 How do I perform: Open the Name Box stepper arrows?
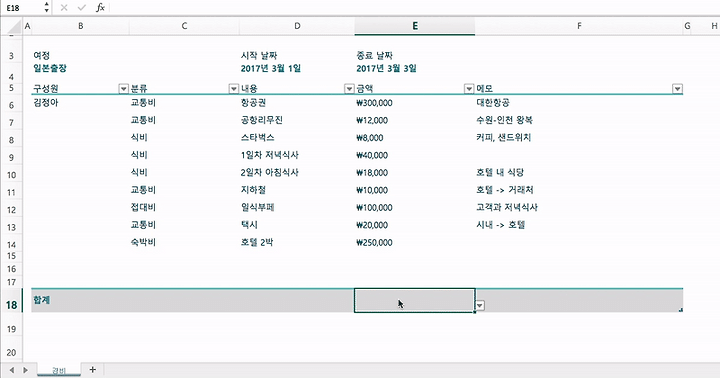(x=46, y=7)
